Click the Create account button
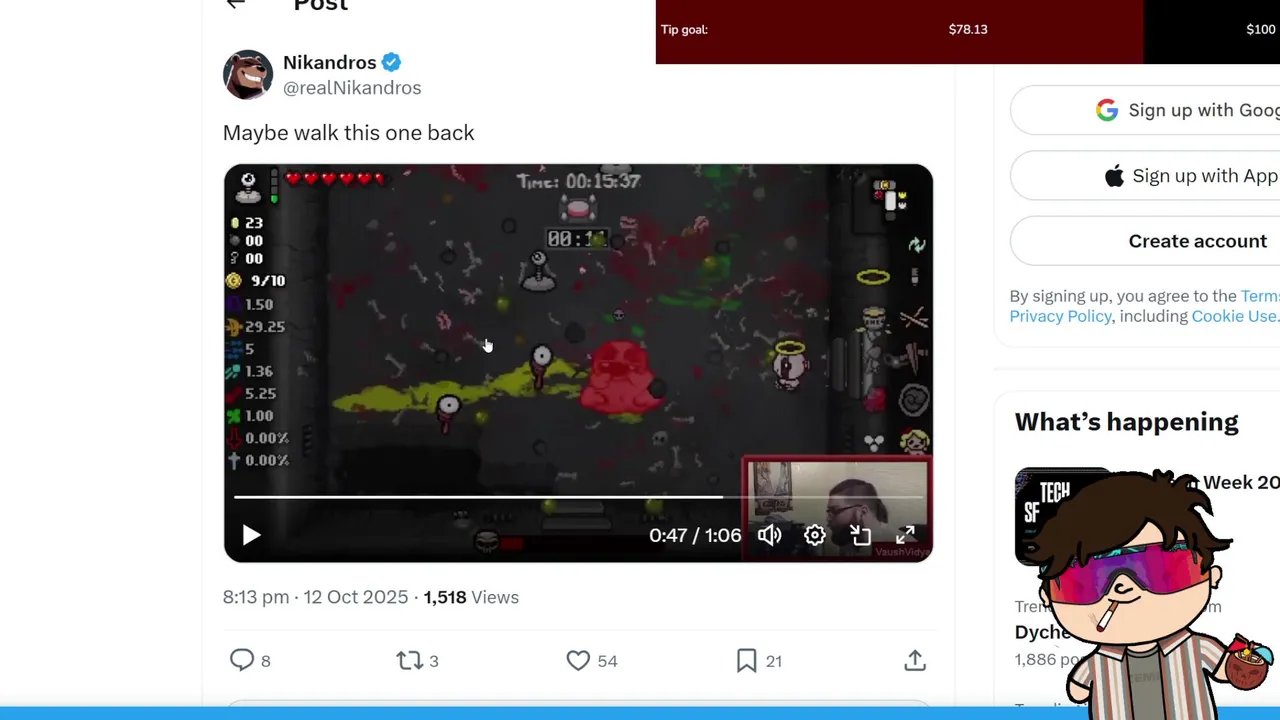The image size is (1280, 720). point(1145,241)
